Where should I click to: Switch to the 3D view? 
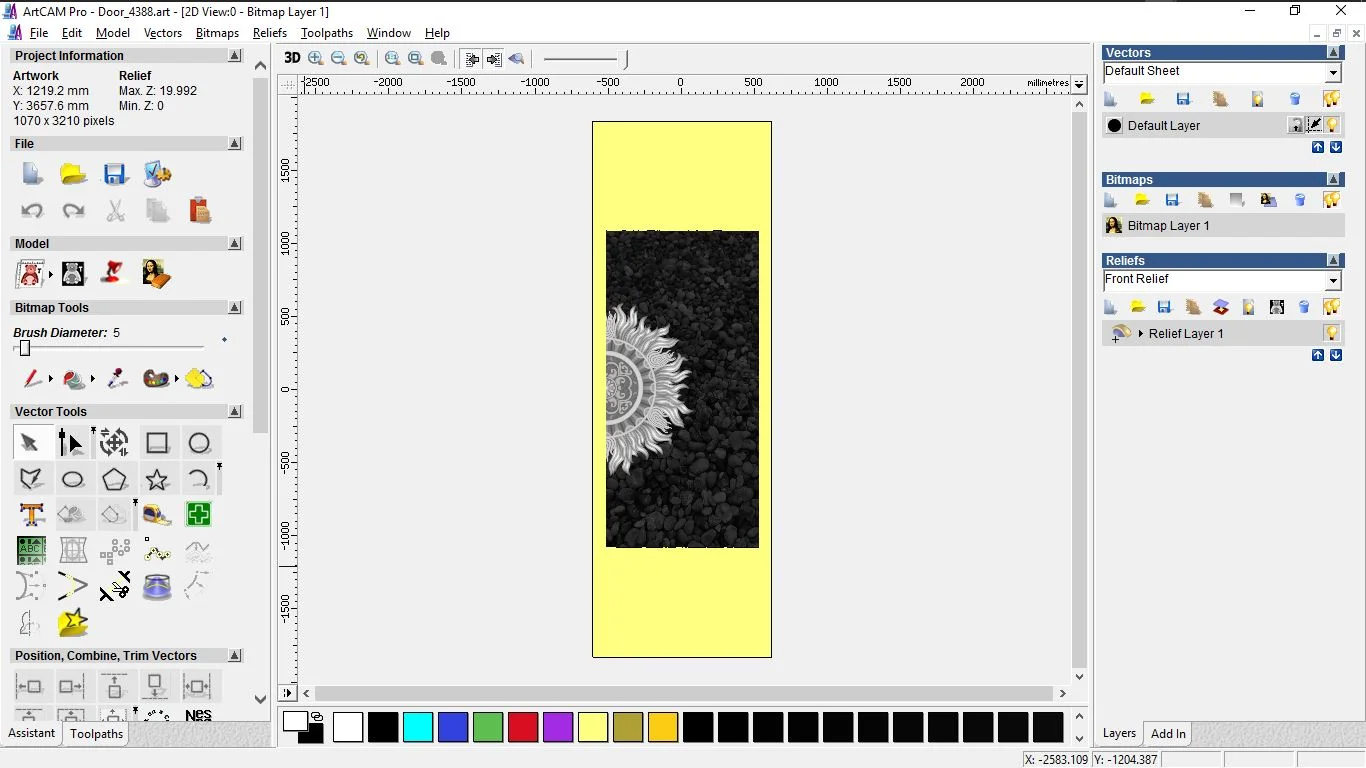coord(292,59)
